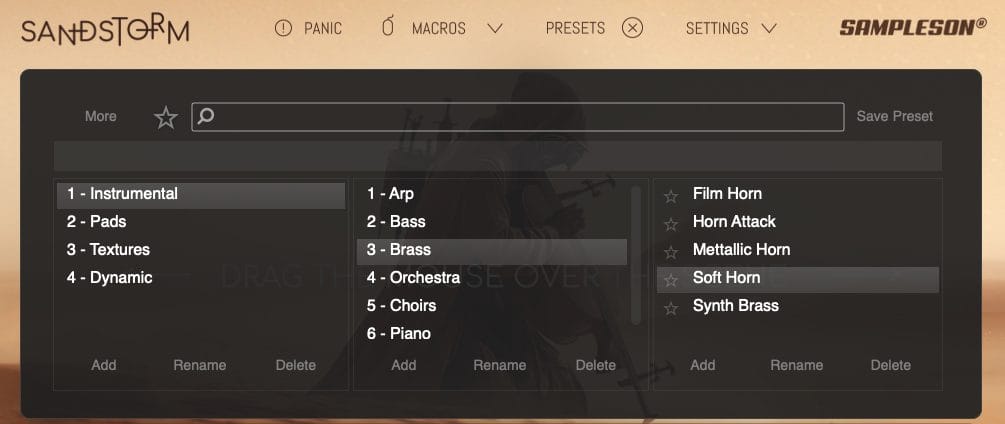The image size is (1005, 424).
Task: Open the Presets menu item
Action: (x=575, y=28)
